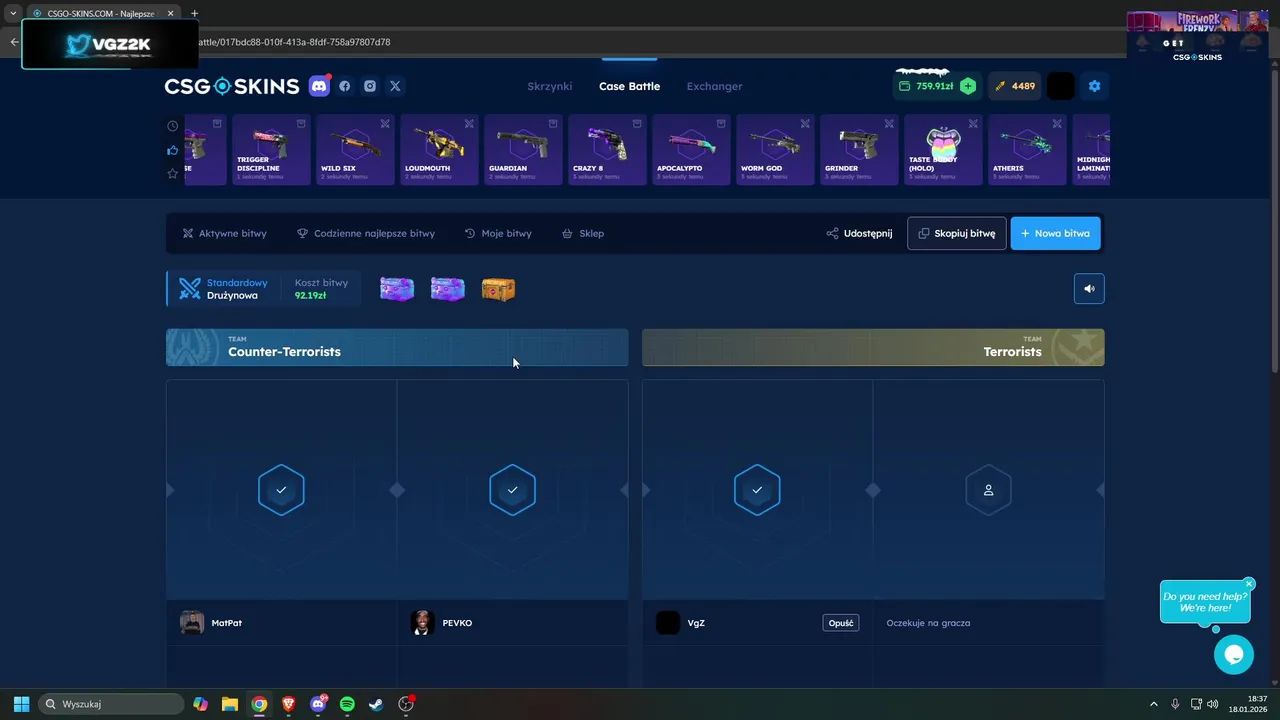Show favorites with the star icon
Image resolution: width=1280 pixels, height=720 pixels.
(173, 174)
